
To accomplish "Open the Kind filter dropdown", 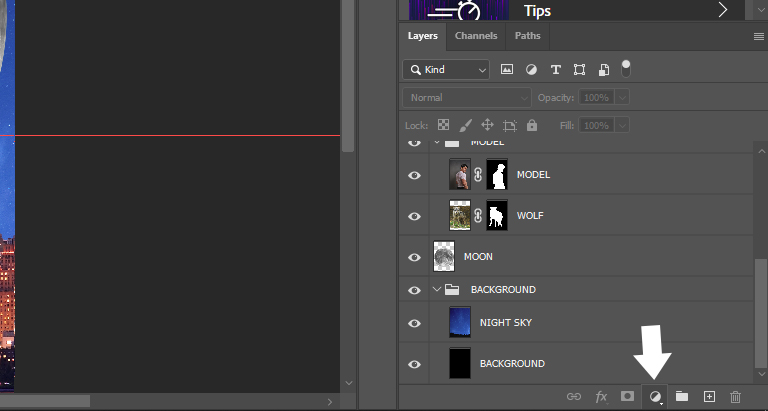I will 446,70.
